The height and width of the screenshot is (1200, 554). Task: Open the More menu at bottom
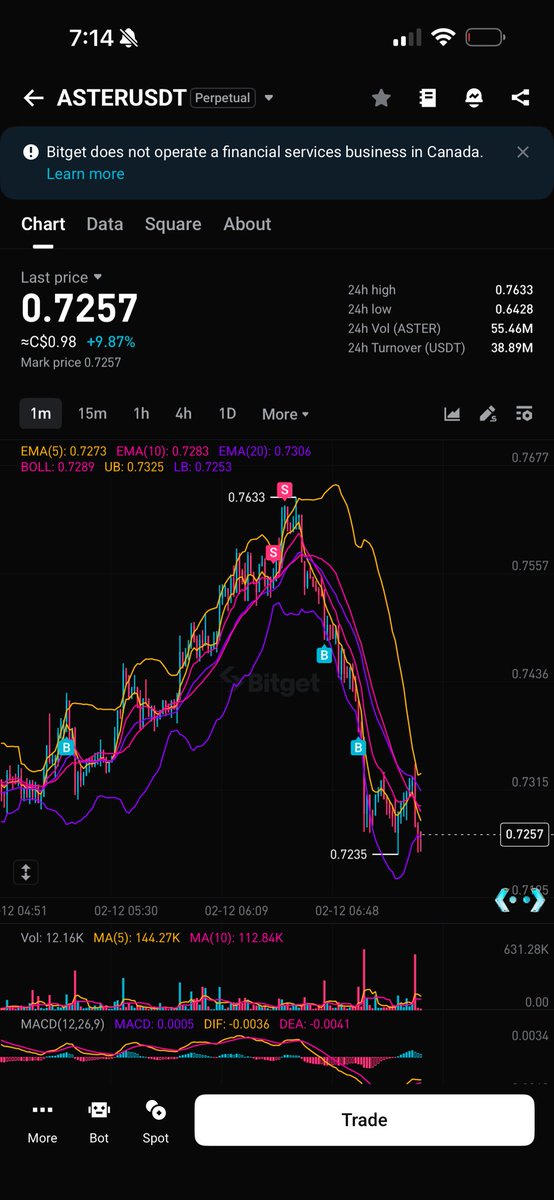[42, 1120]
